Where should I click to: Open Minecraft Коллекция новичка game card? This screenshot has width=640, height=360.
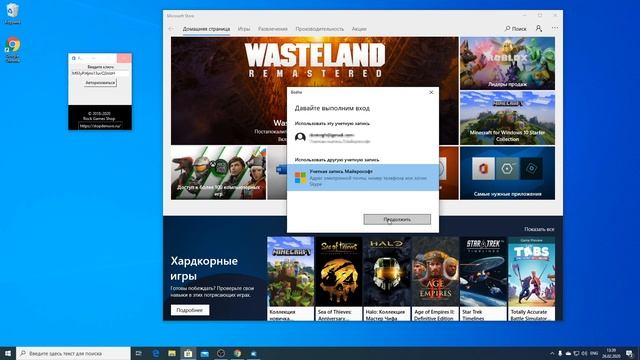(291, 279)
